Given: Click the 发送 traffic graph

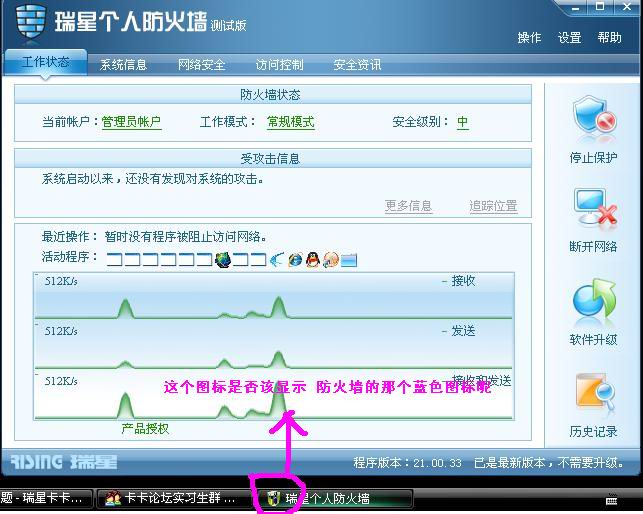Looking at the screenshot, I should pos(274,345).
